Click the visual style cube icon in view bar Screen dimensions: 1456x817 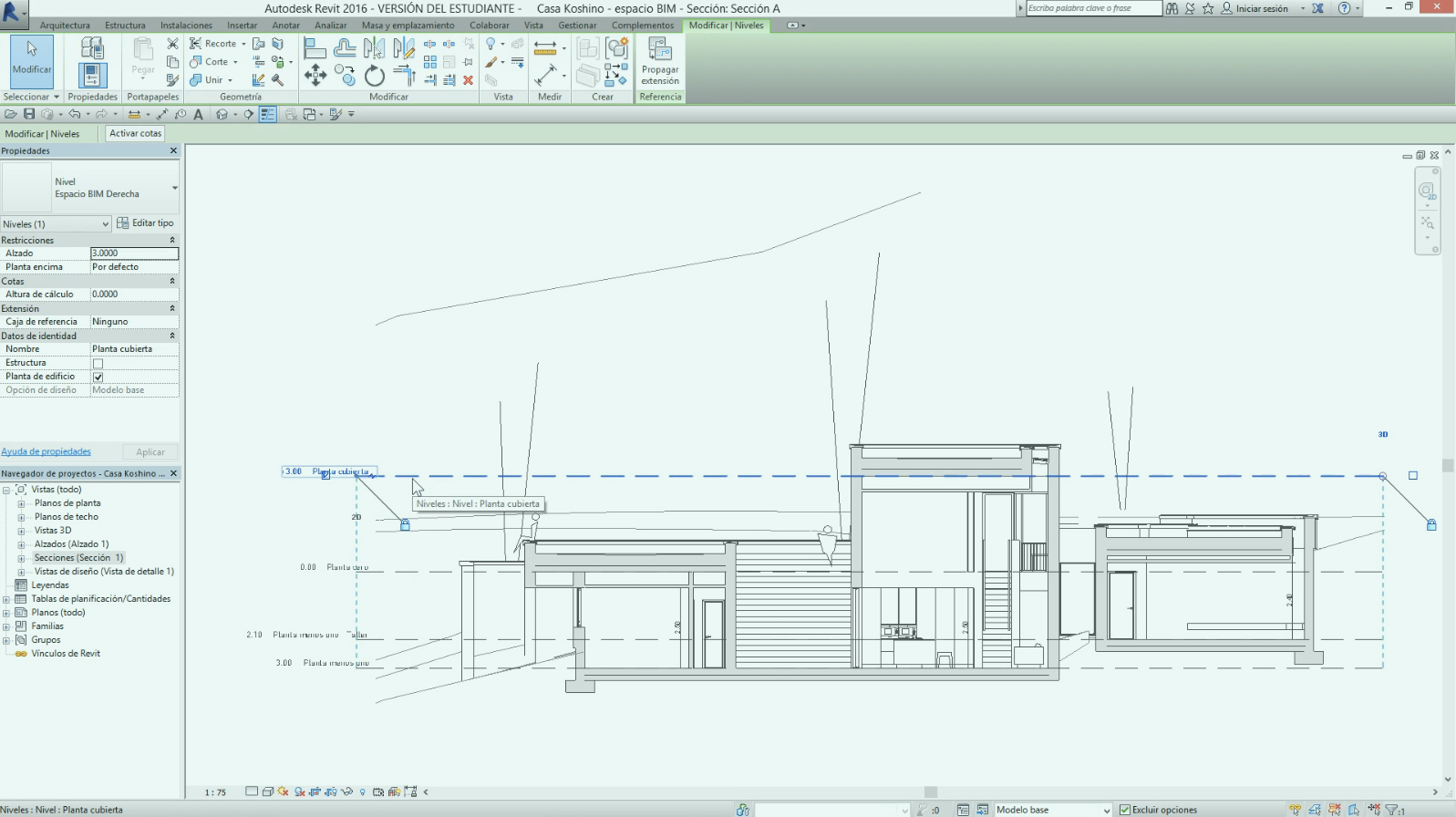267,791
